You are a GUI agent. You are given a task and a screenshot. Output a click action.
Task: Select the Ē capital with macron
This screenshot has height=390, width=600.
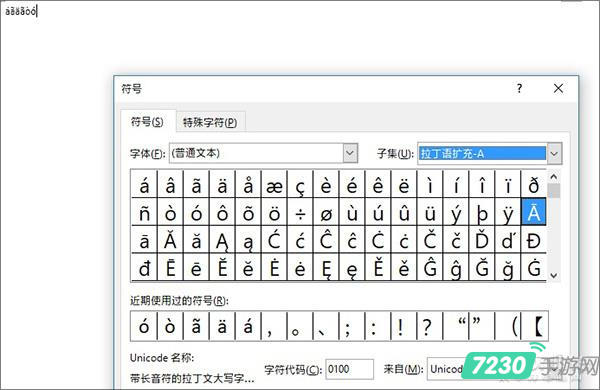click(170, 267)
